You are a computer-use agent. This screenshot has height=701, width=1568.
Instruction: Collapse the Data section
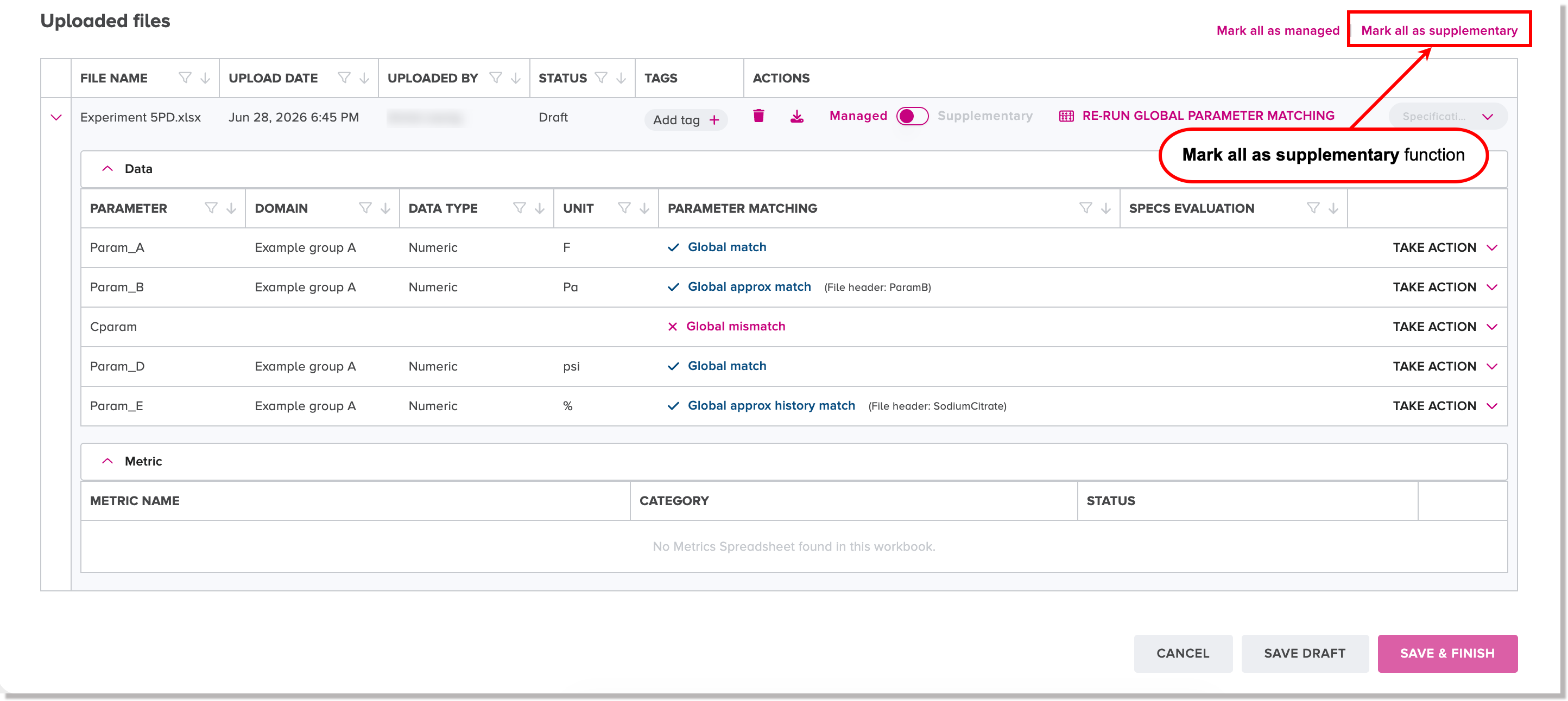coord(107,169)
